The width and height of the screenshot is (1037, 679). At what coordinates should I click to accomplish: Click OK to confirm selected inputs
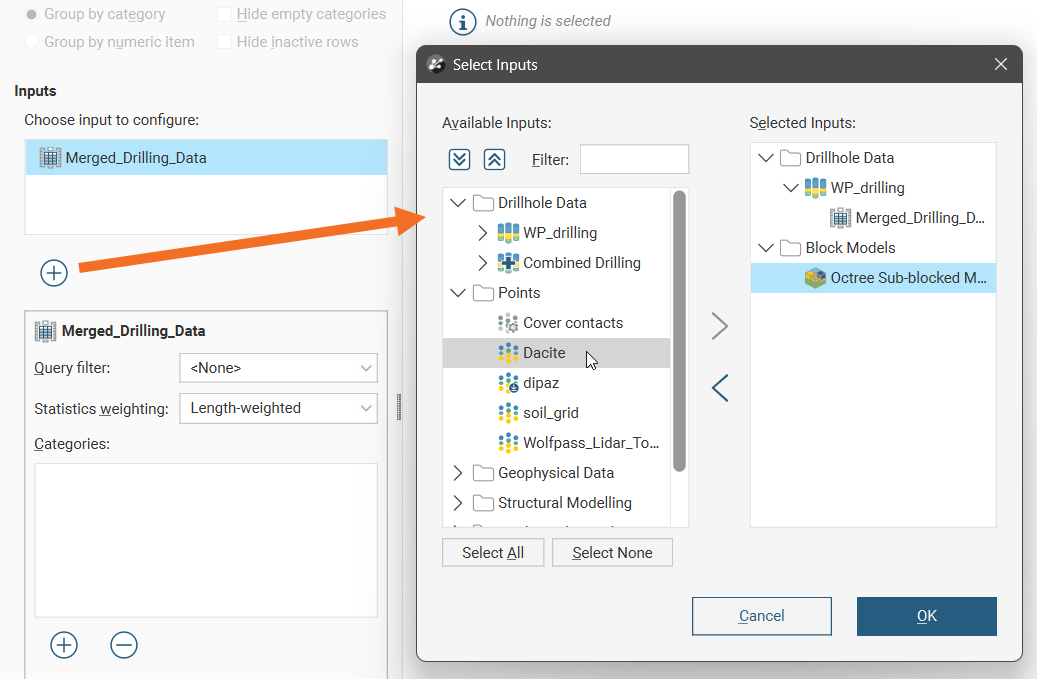[x=926, y=616]
